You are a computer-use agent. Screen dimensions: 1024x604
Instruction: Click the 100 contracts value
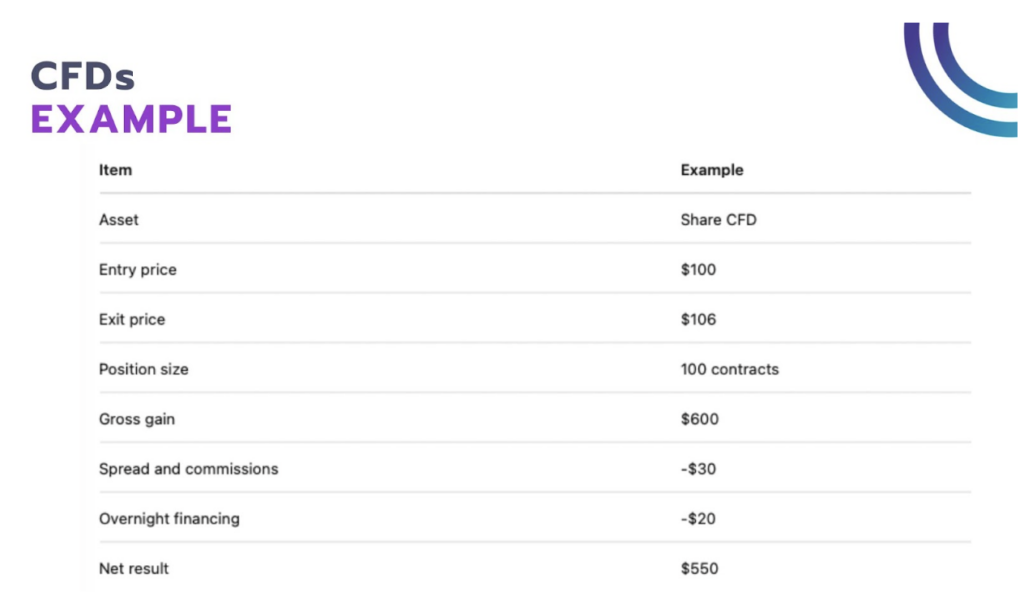tap(730, 369)
